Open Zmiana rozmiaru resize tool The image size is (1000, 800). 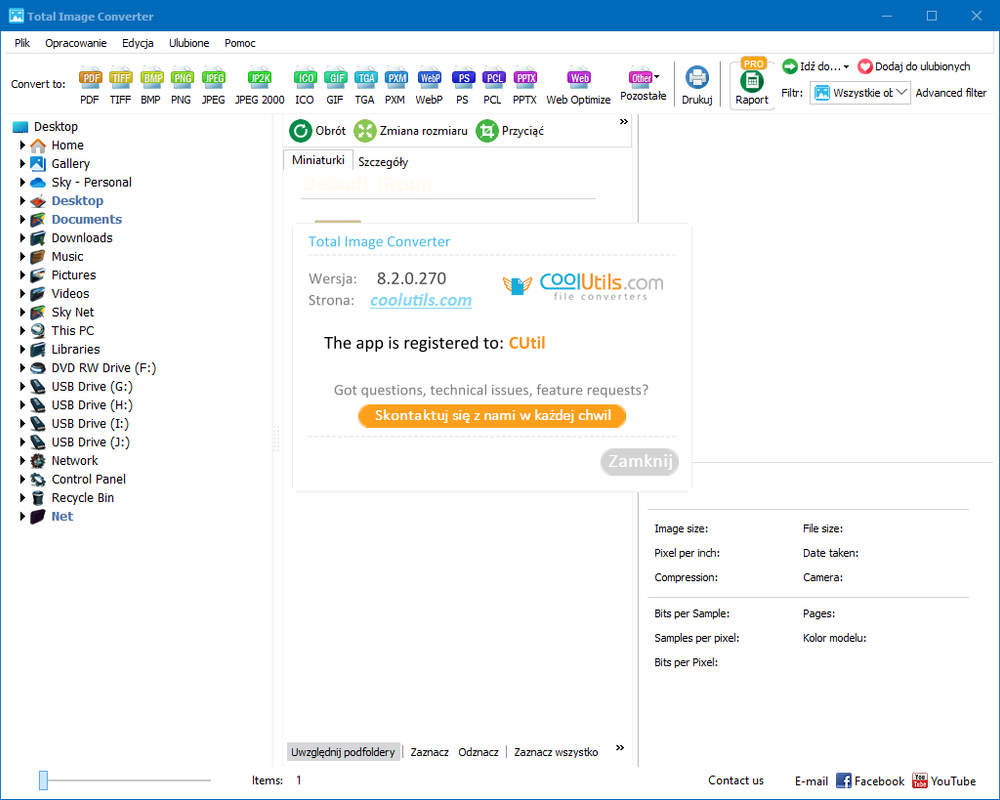pyautogui.click(x=411, y=131)
